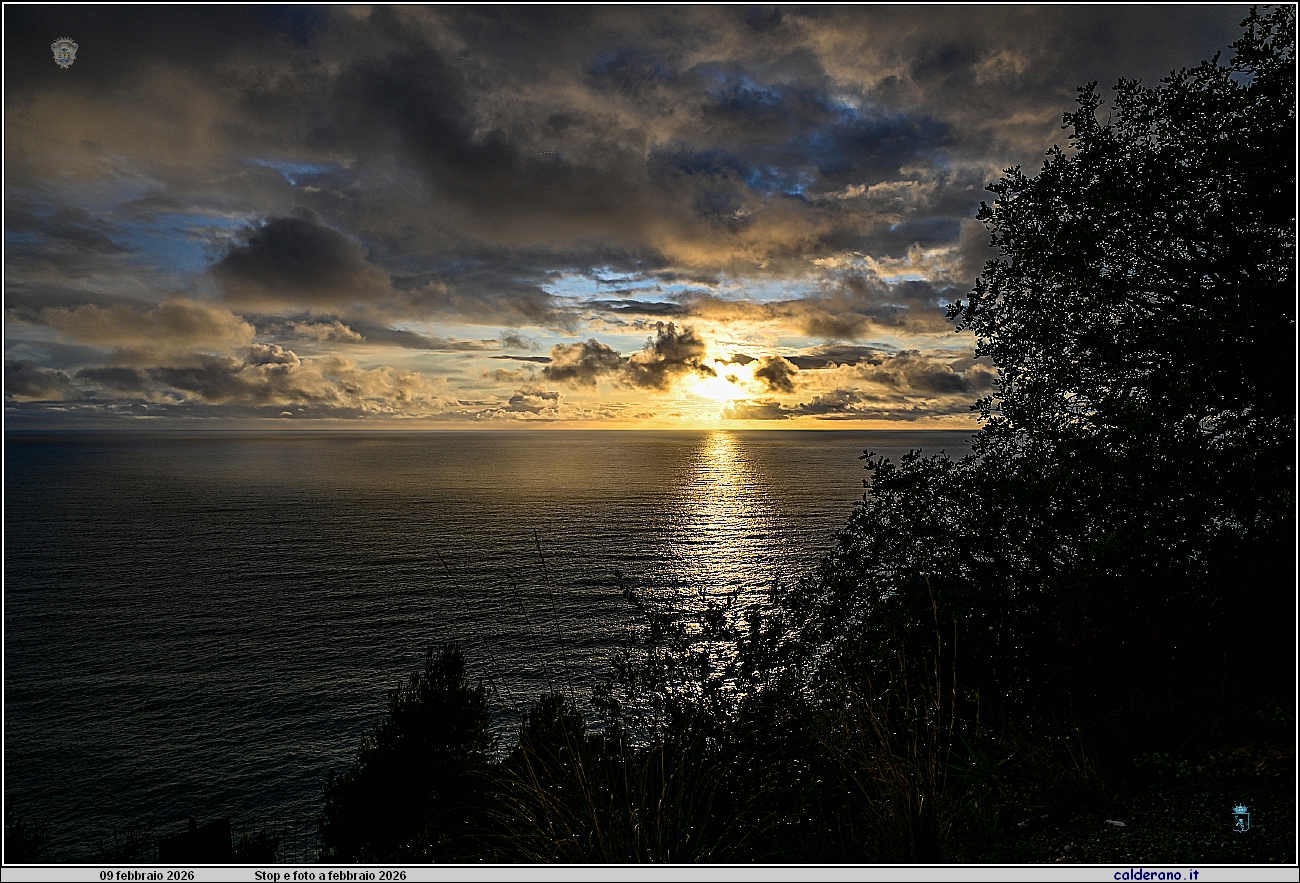This screenshot has height=883, width=1300.
Task: Click the dark open sea on the left
Action: click(200, 600)
